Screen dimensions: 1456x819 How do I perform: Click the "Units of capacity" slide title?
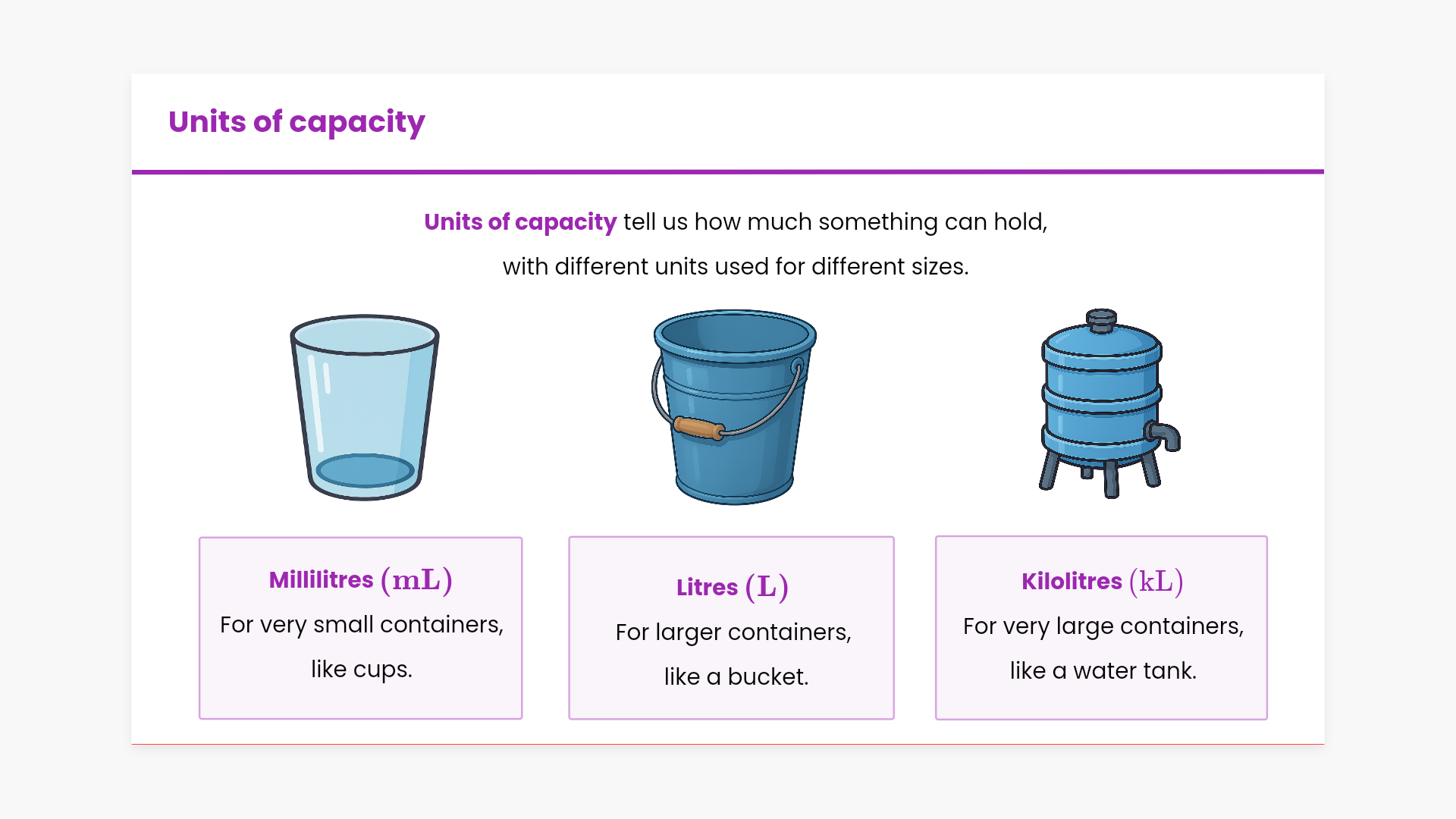click(x=297, y=122)
